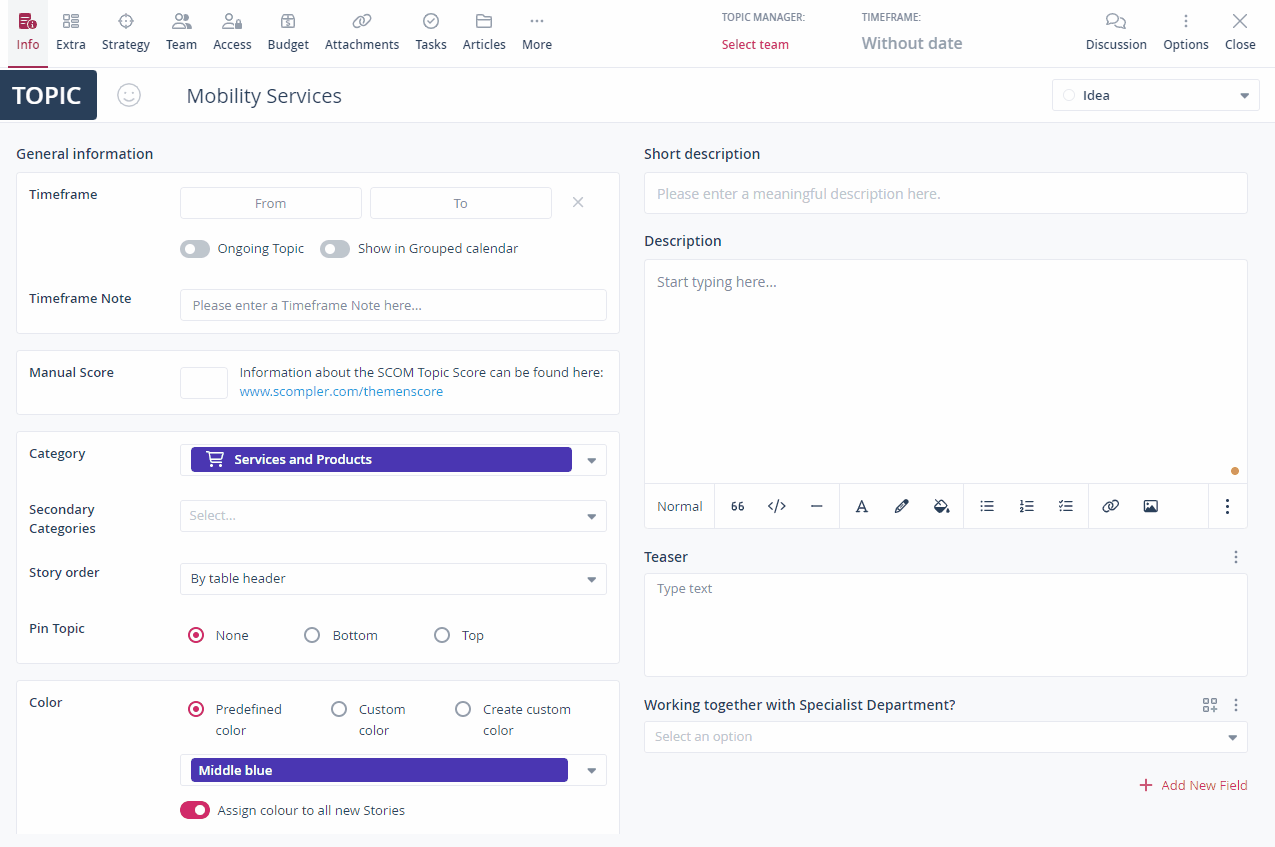Insert a code block in the description
This screenshot has width=1275, height=847.
click(x=776, y=507)
